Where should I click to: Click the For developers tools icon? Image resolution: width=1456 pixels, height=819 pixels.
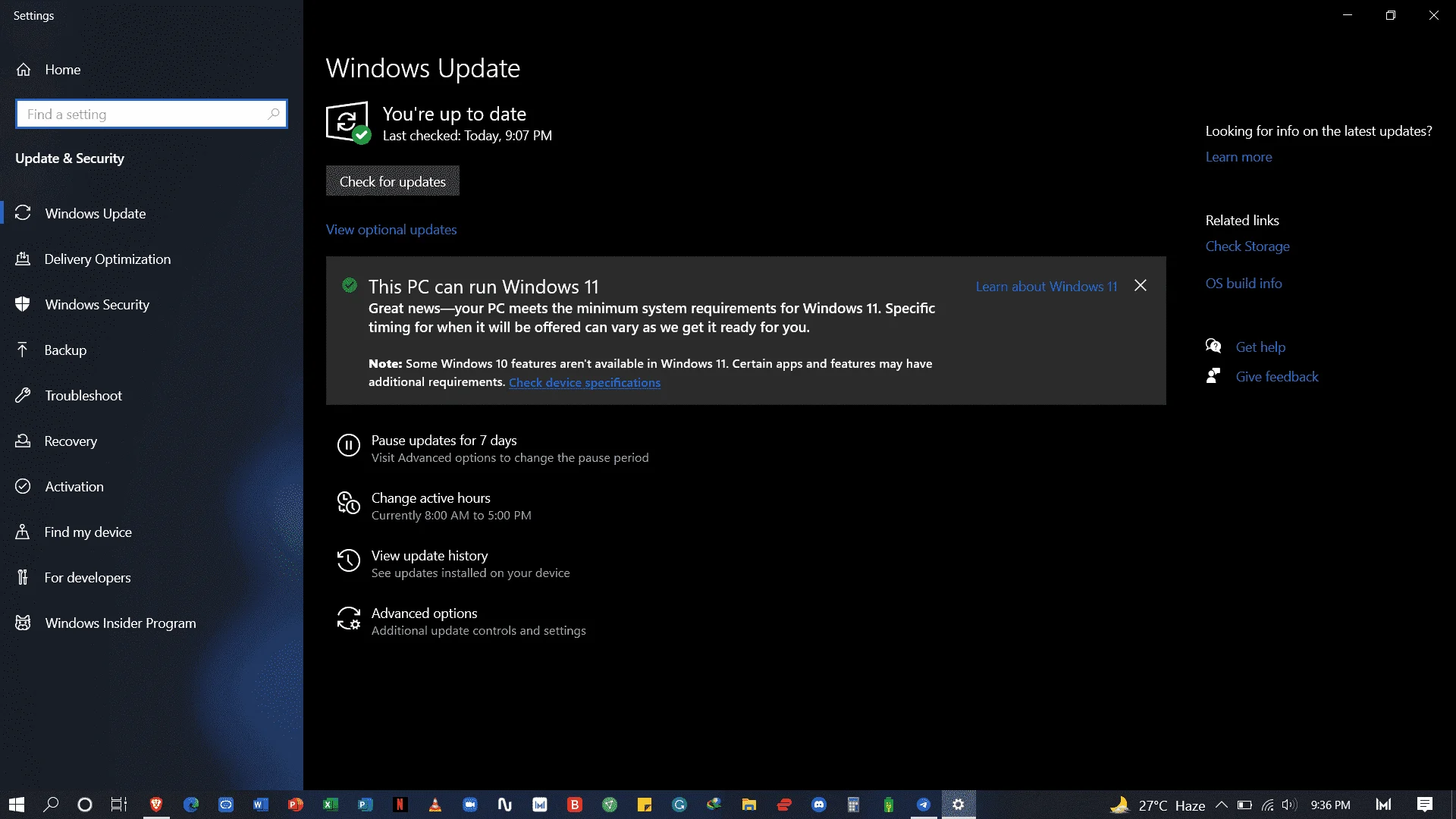(x=23, y=577)
